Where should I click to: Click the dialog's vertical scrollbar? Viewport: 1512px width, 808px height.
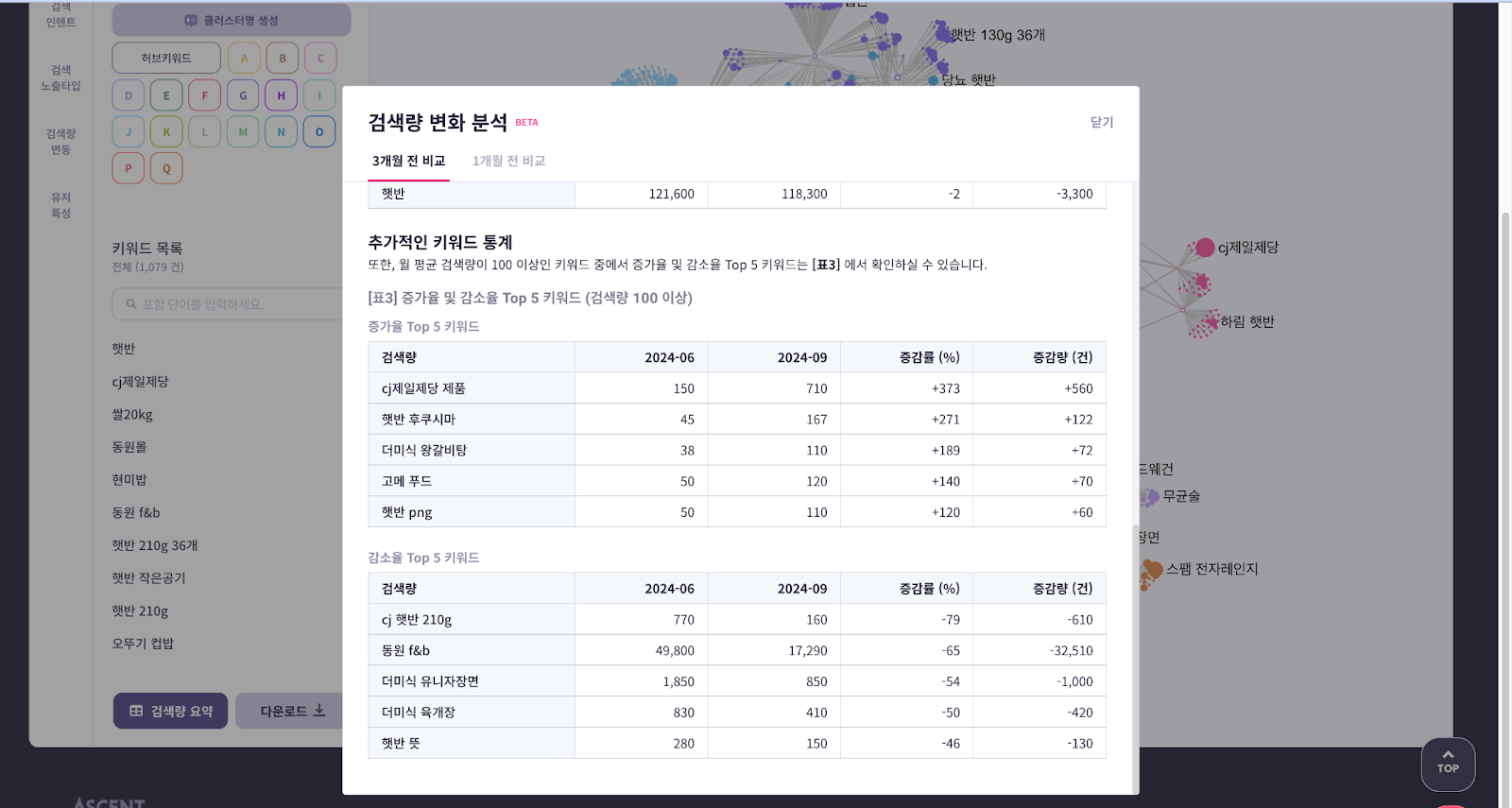click(1135, 658)
